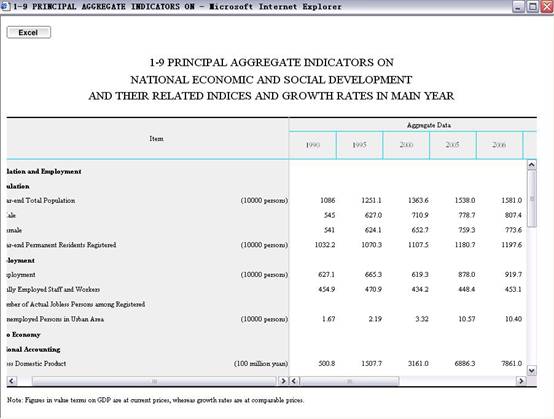Click the Gross Domestic Product row label
Screen dimensions: 554x419
(x=36, y=364)
